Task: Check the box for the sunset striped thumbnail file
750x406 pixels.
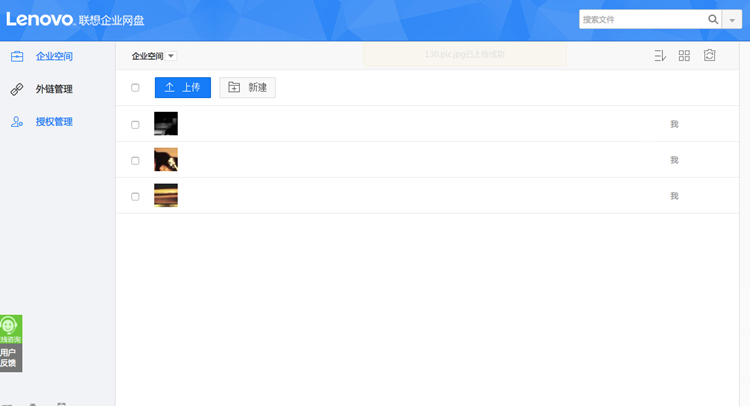Action: [x=135, y=197]
